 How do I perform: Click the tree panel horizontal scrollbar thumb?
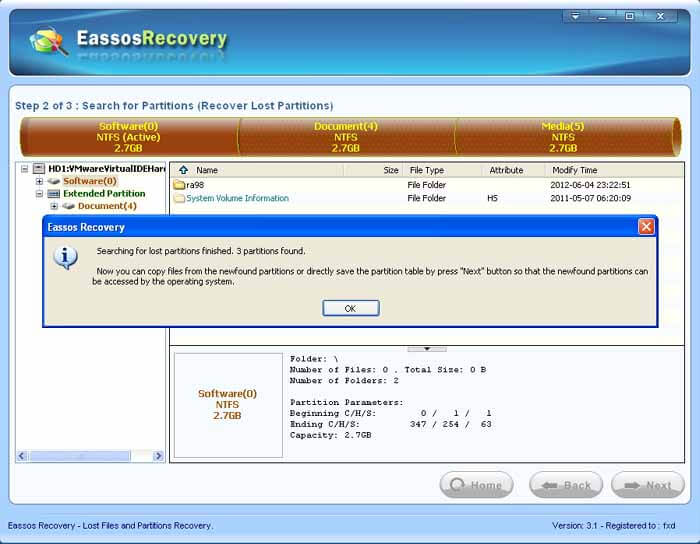(79, 456)
